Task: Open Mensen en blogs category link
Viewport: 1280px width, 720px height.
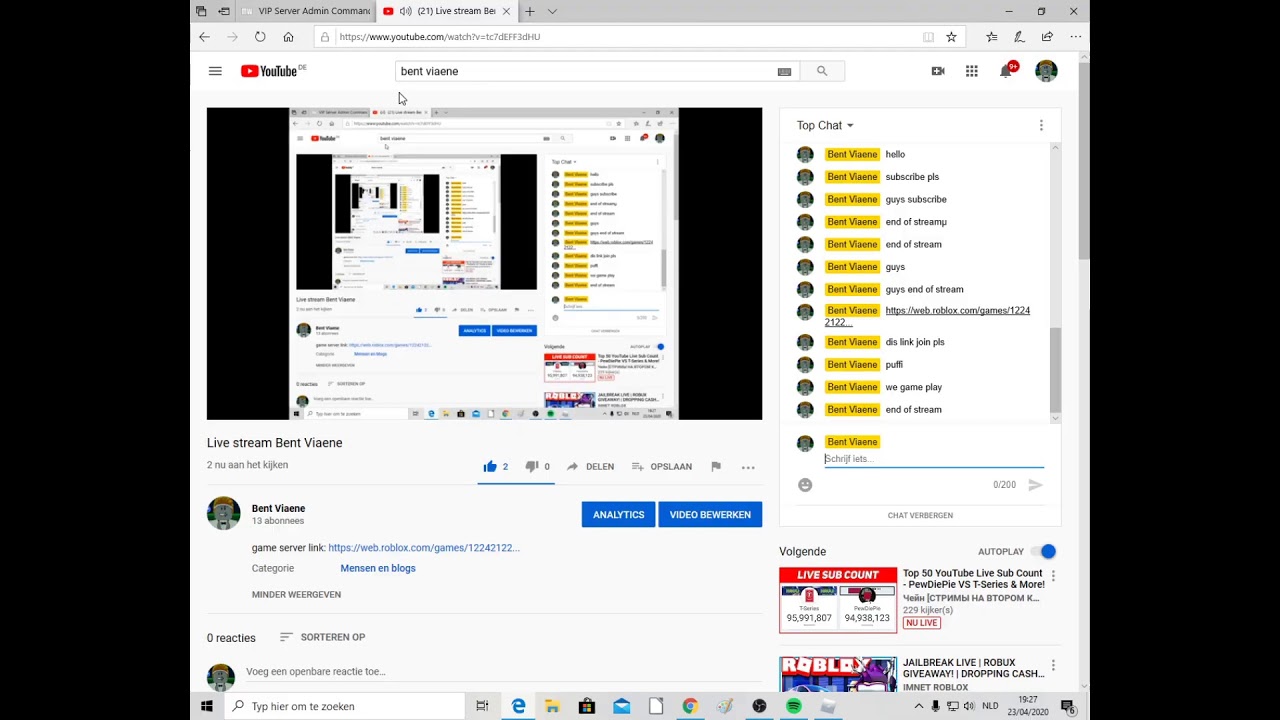Action: 378,568
